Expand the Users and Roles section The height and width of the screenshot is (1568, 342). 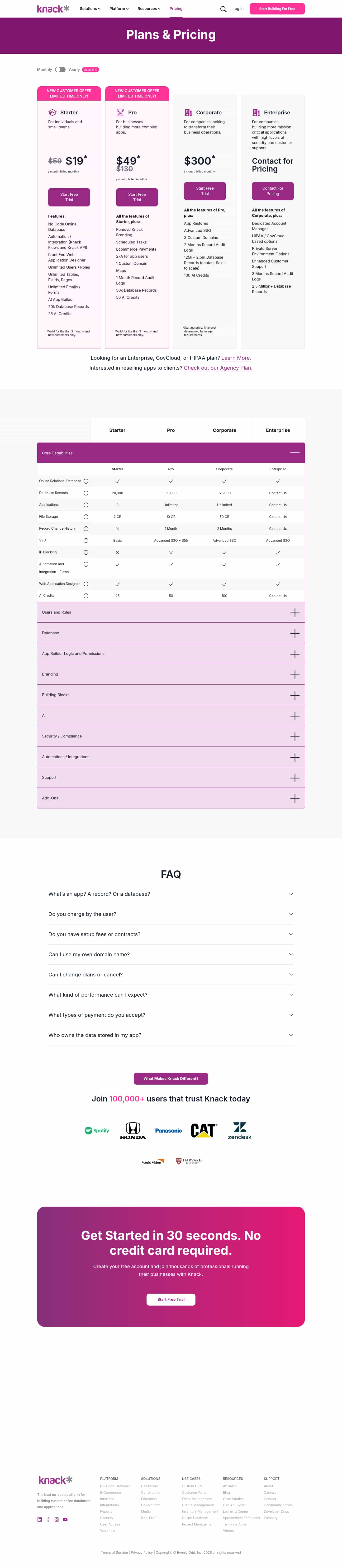[x=294, y=613]
